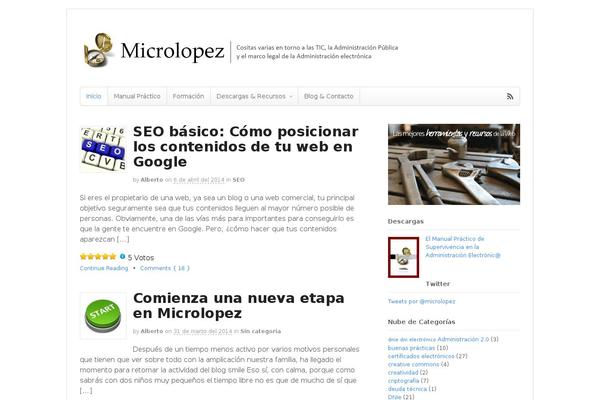Image resolution: width=600 pixels, height=400 pixels.
Task: Click author Alberto on nueva etapa post
Action: click(152, 331)
